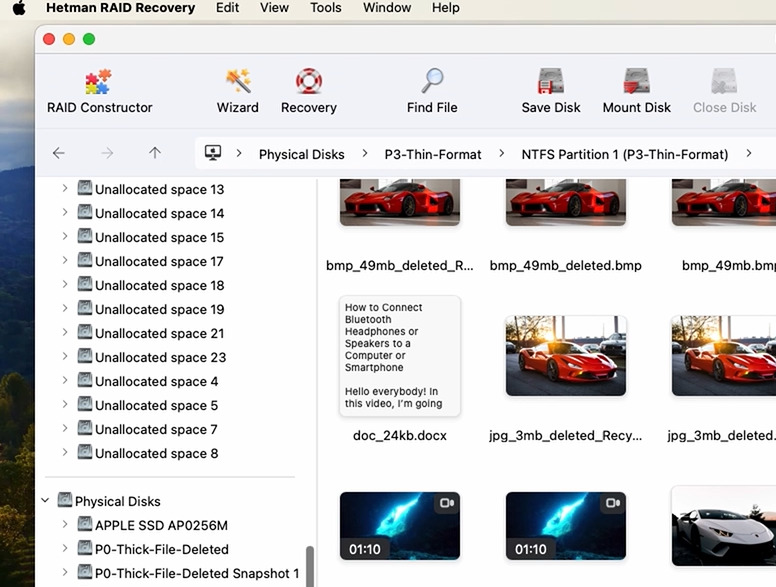Viewport: 776px width, 587px height.
Task: Select jpg_3mb_deleted_Recy... image thumbnail
Action: point(566,355)
